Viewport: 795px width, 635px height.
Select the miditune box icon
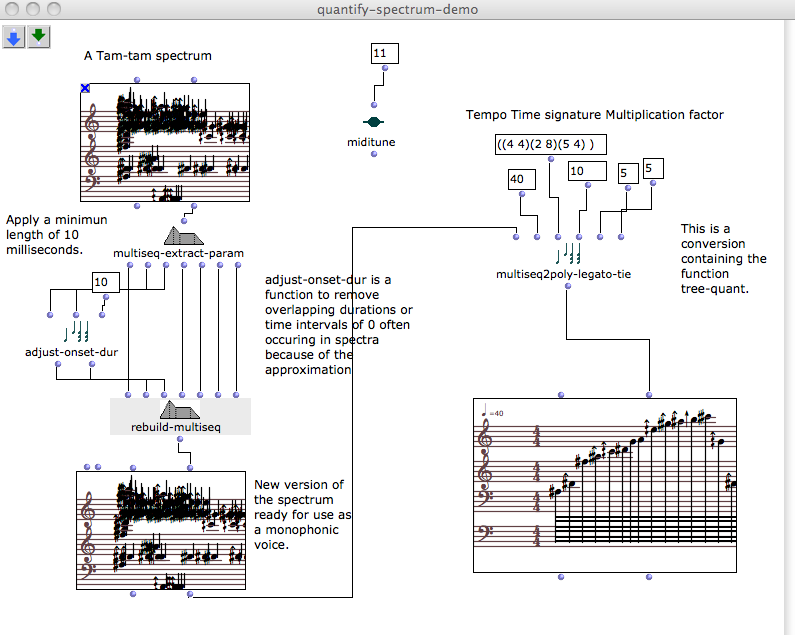(x=371, y=122)
